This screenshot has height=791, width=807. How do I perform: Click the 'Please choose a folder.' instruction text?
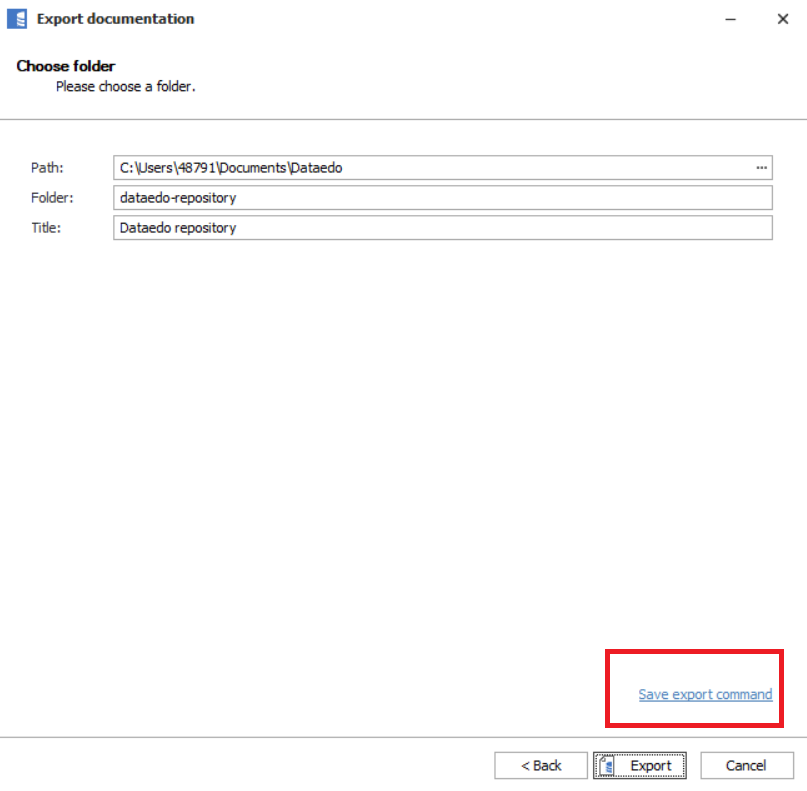125,87
